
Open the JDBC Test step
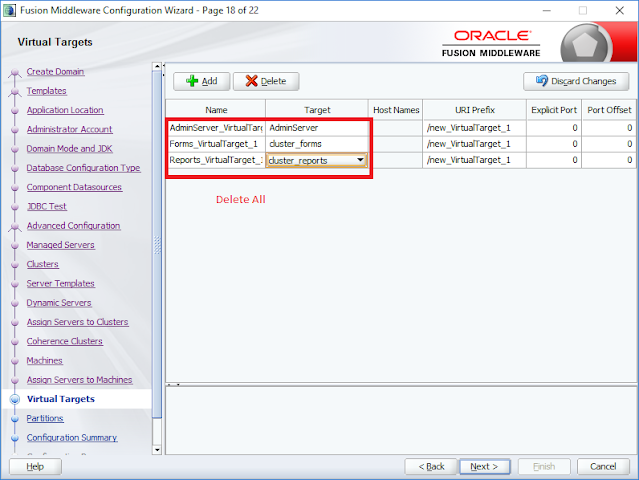coord(46,206)
